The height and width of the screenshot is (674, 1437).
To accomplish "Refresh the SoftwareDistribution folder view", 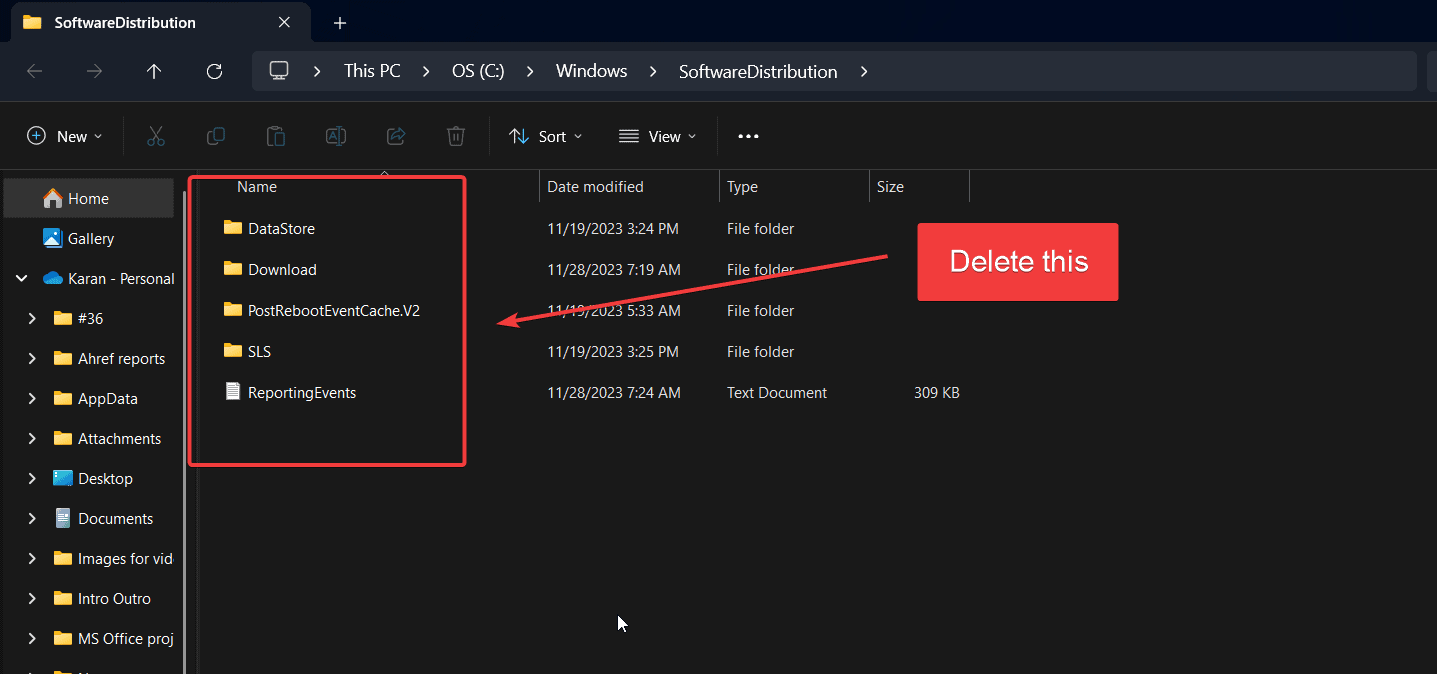I will 214,71.
